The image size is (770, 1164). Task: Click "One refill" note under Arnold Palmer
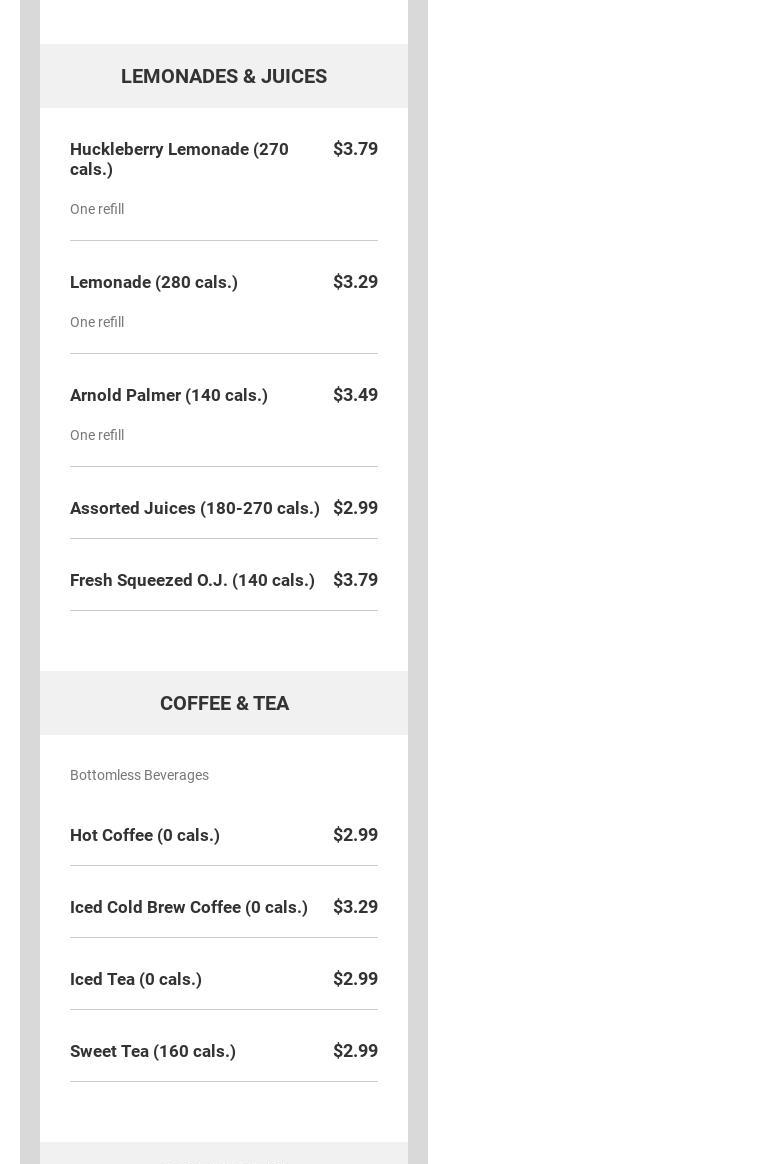click(97, 435)
